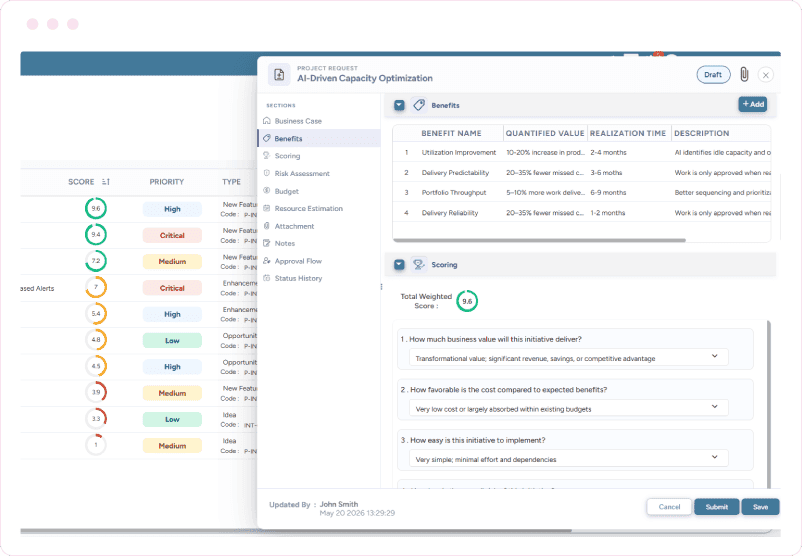
Task: Click the REALIZATION TIME column header
Action: (628, 133)
